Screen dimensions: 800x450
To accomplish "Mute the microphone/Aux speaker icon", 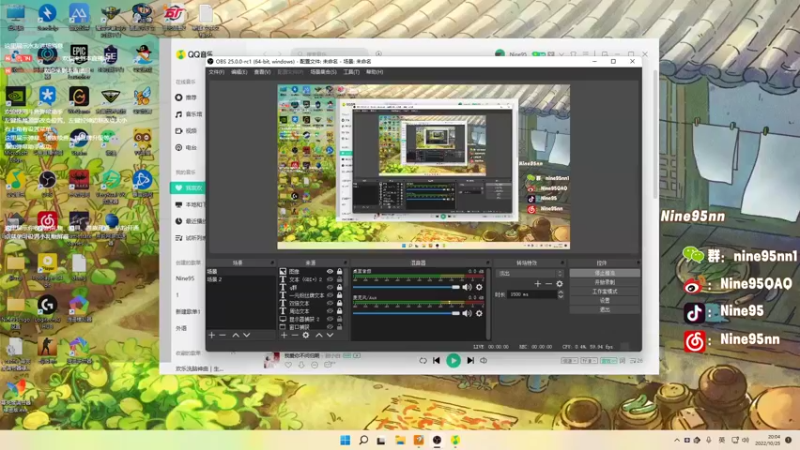I will 467,313.
